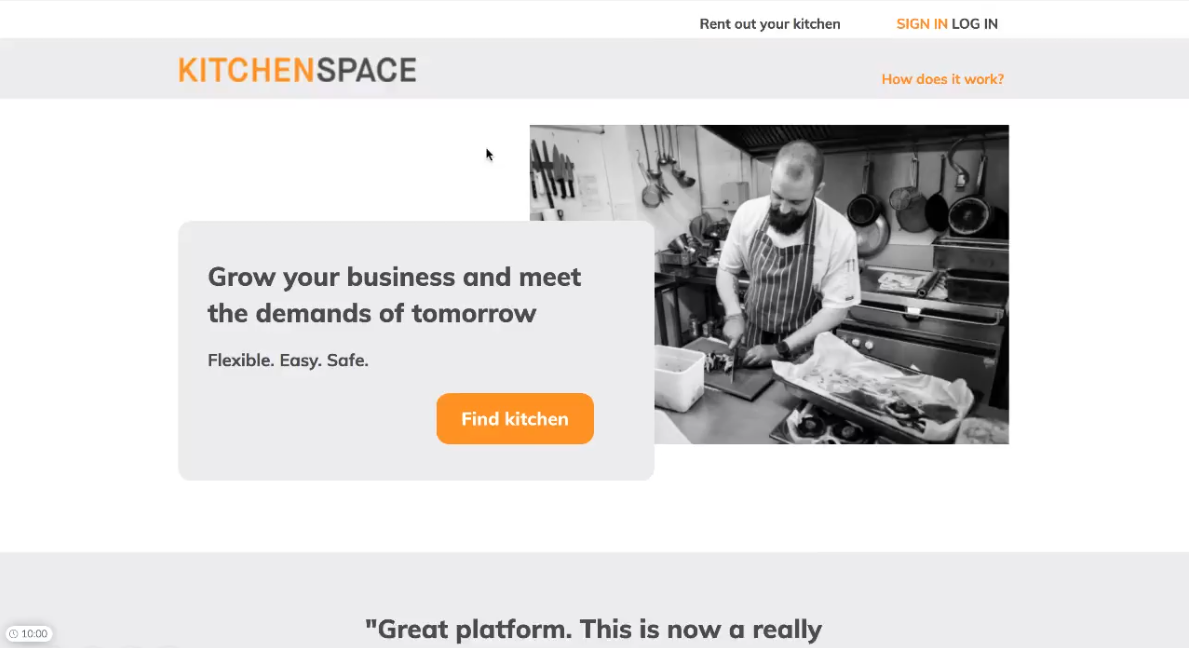Select the Flexible. Easy. Safe. tagline
This screenshot has height=648, width=1189.
tap(288, 360)
